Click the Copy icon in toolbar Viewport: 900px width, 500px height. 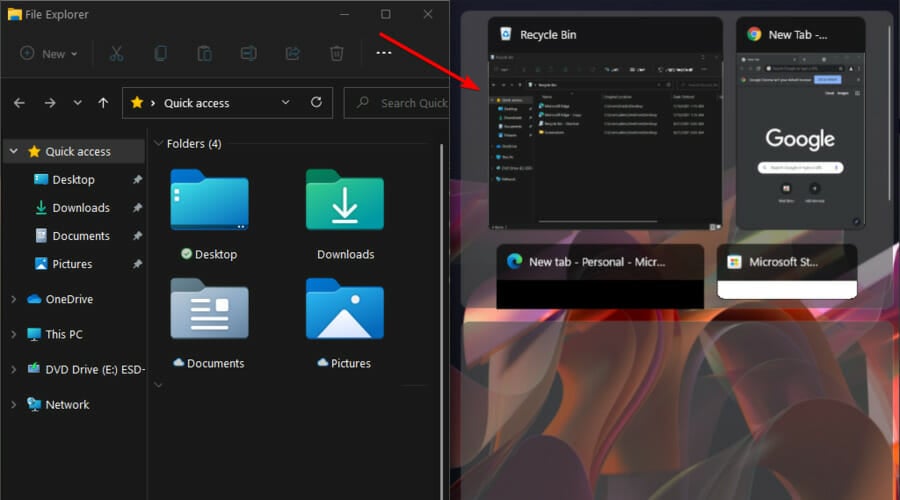pyautogui.click(x=160, y=53)
